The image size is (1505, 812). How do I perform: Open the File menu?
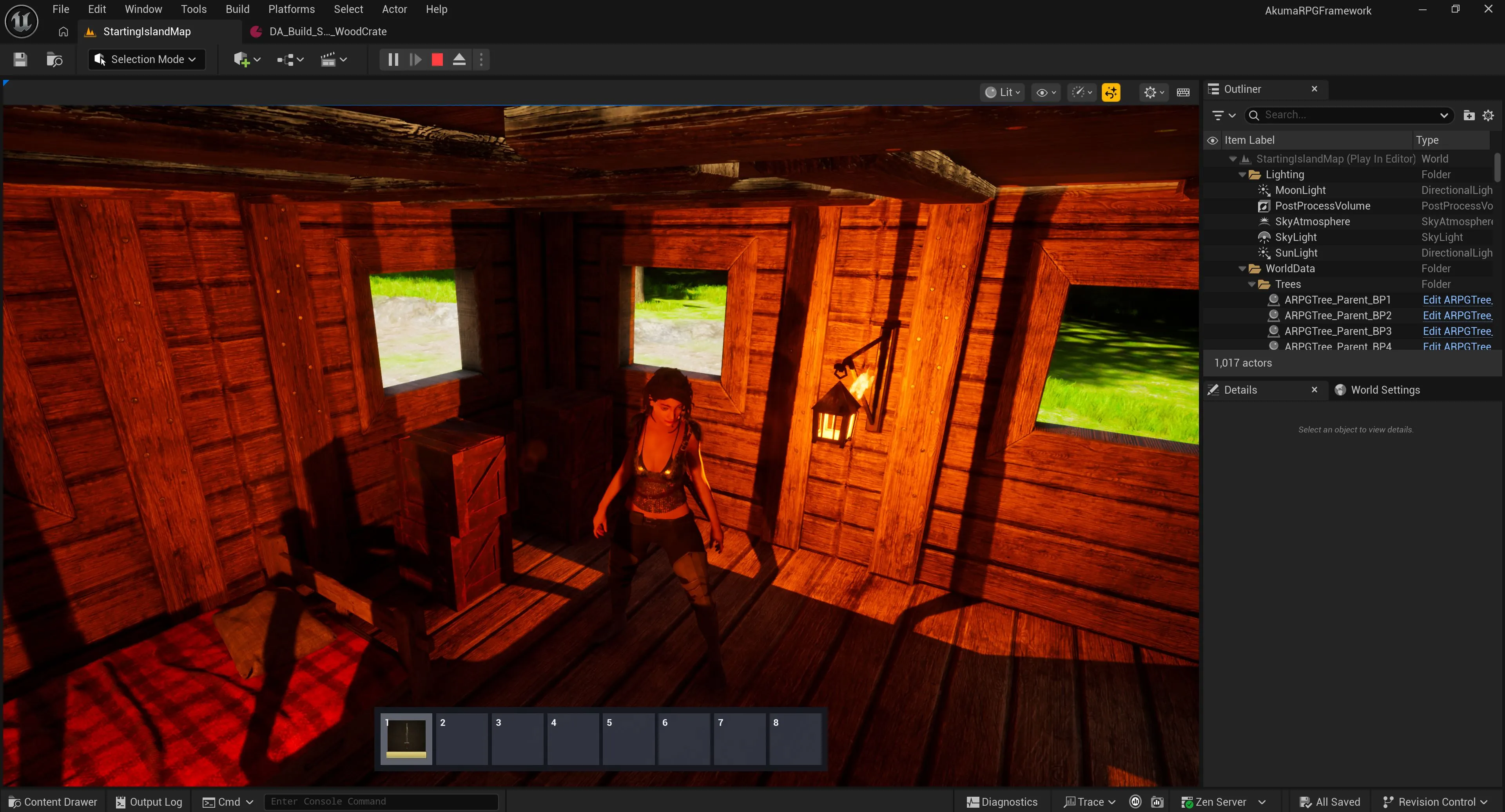(61, 9)
